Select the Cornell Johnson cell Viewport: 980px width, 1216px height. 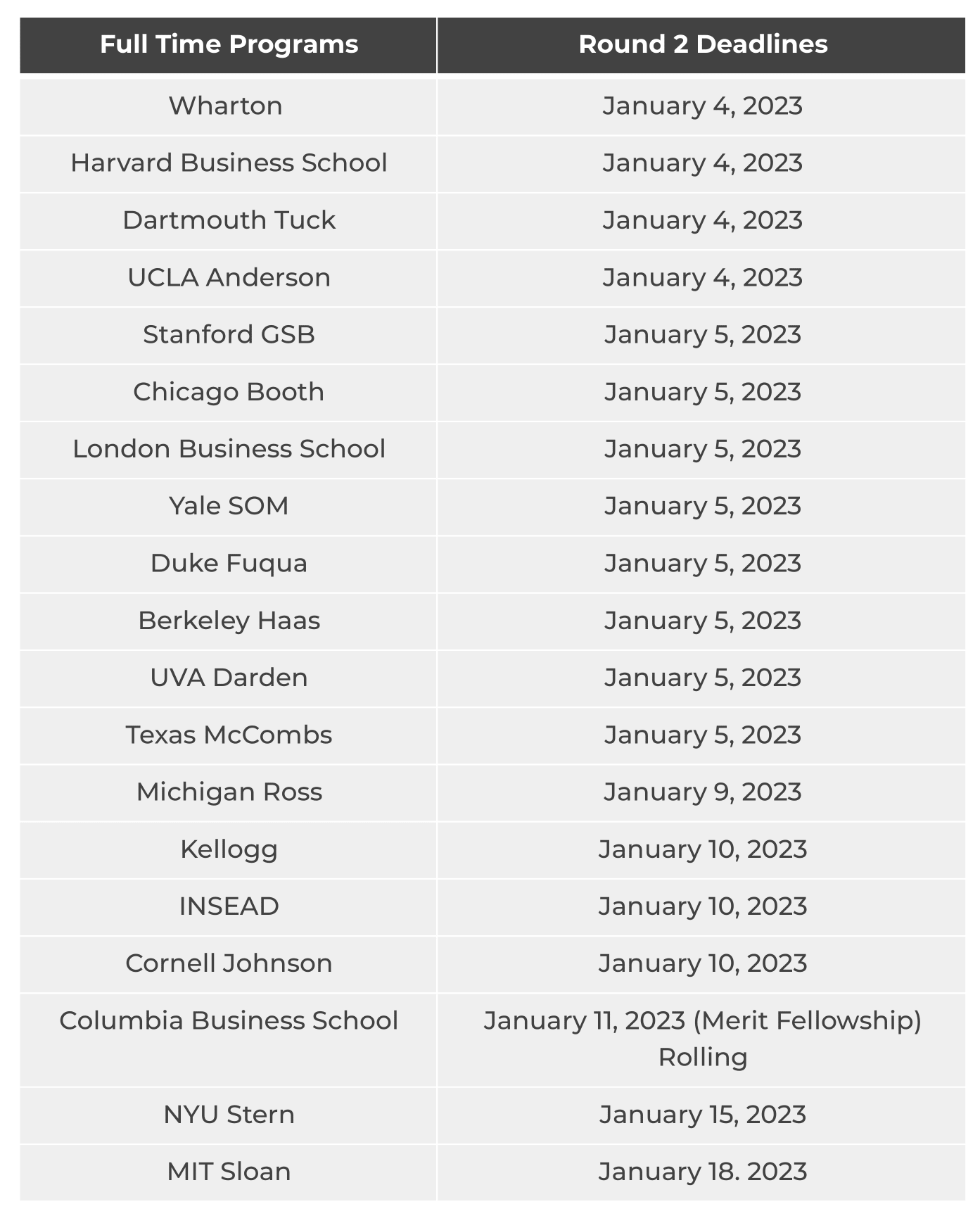click(229, 963)
